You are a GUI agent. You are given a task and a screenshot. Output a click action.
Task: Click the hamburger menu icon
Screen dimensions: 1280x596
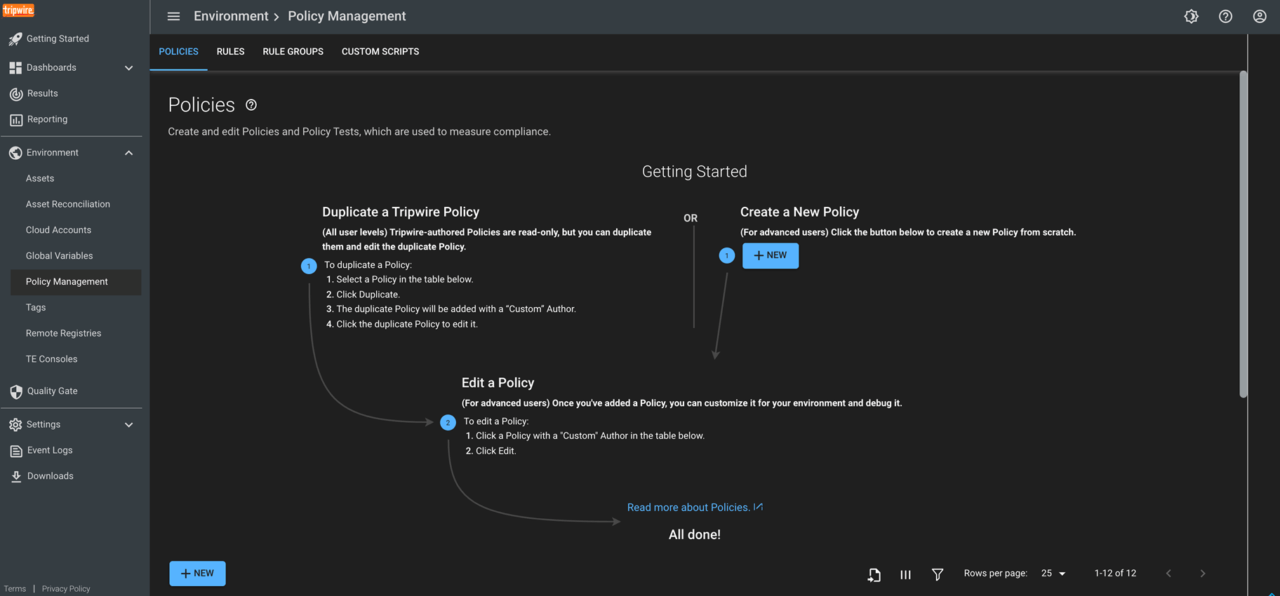pyautogui.click(x=174, y=17)
